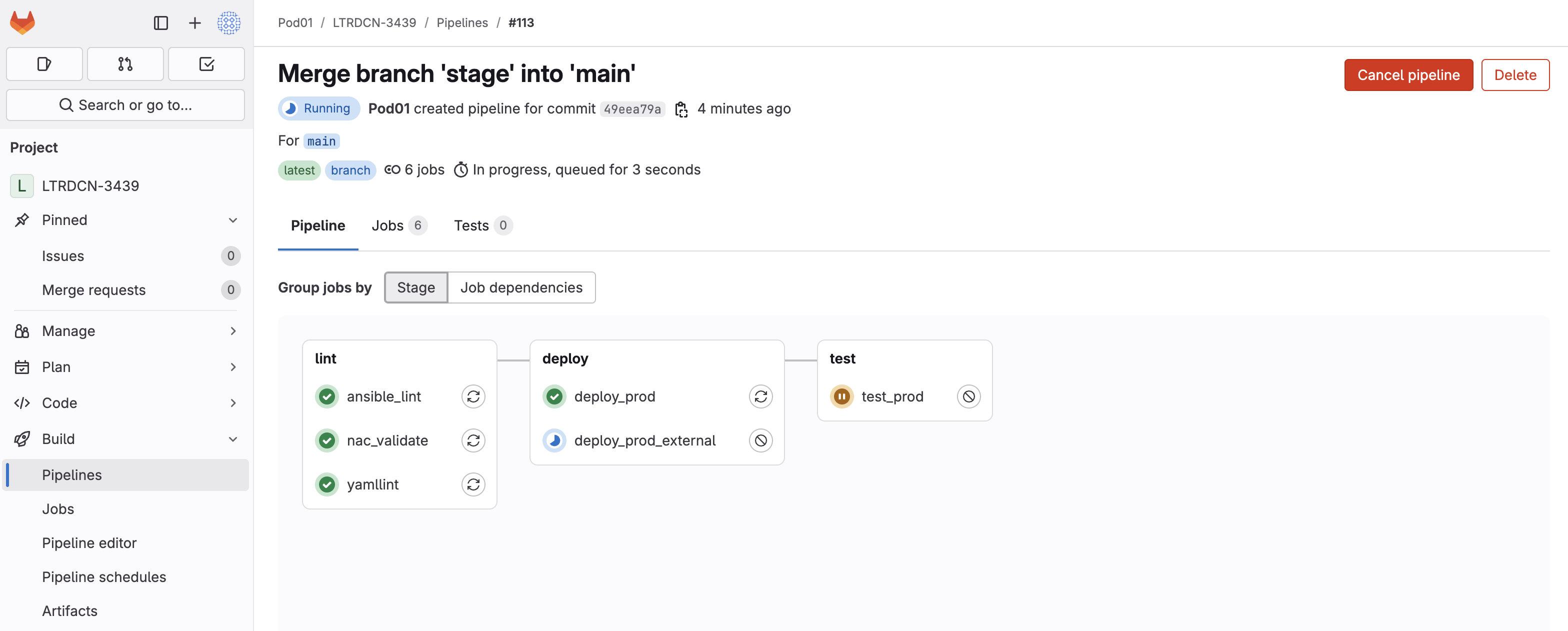This screenshot has width=1568, height=631.
Task: Cancel the deploy_prod_external job
Action: (x=760, y=440)
